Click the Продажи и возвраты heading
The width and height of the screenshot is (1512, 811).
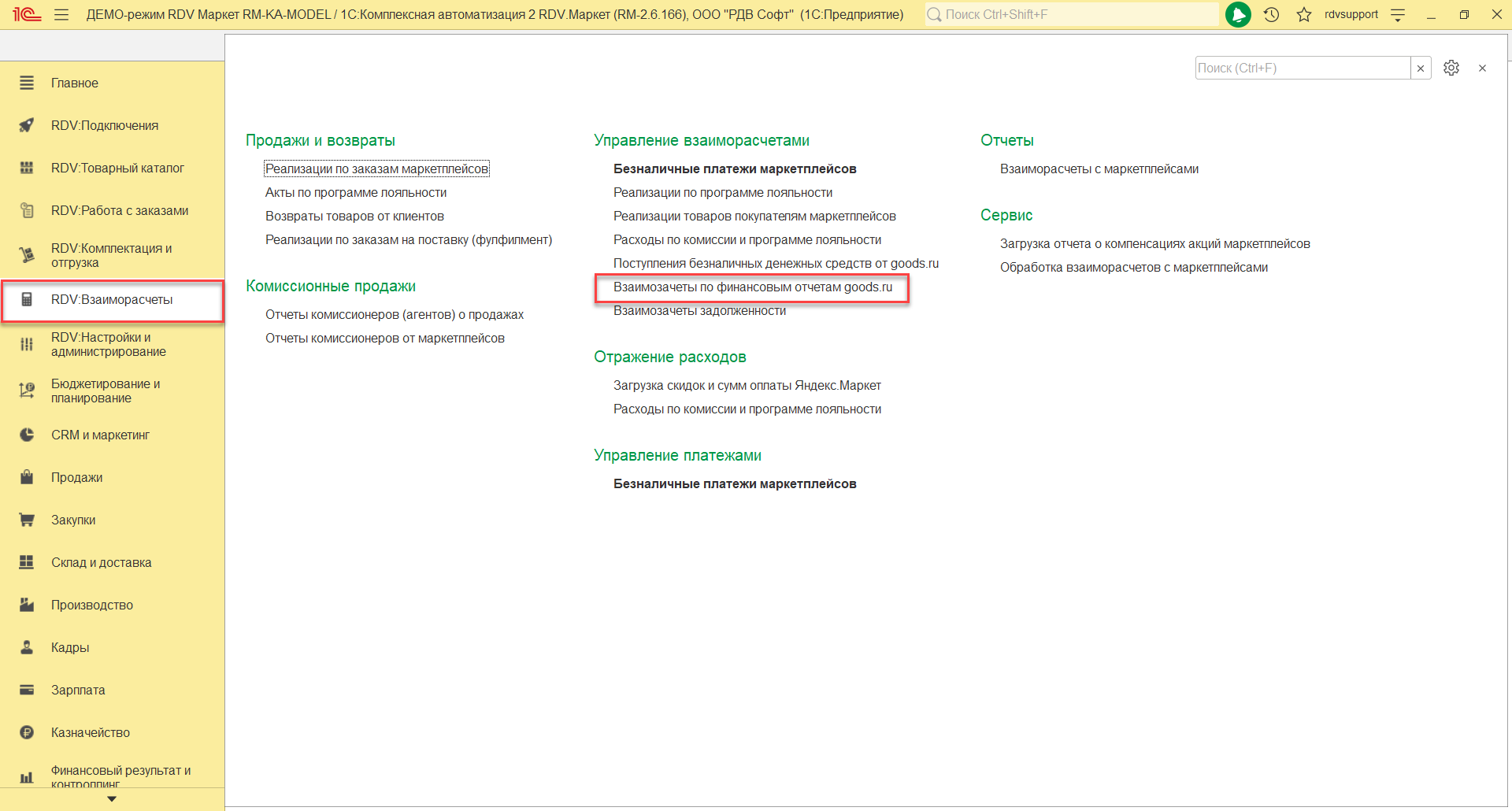321,140
